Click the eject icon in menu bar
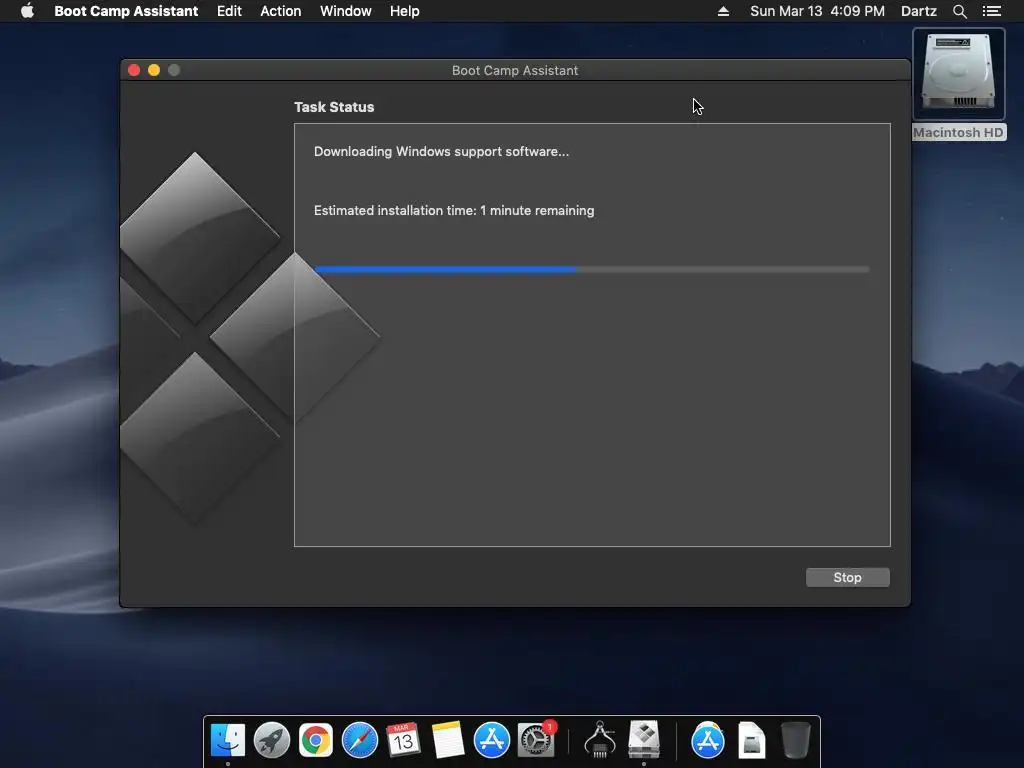This screenshot has height=768, width=1024. tap(723, 11)
